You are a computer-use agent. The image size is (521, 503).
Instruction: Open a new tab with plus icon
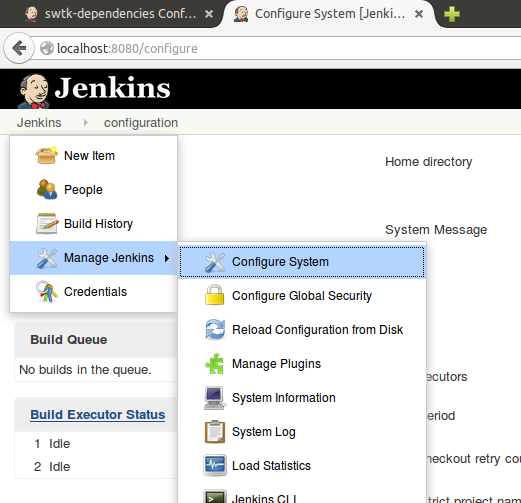[452, 14]
